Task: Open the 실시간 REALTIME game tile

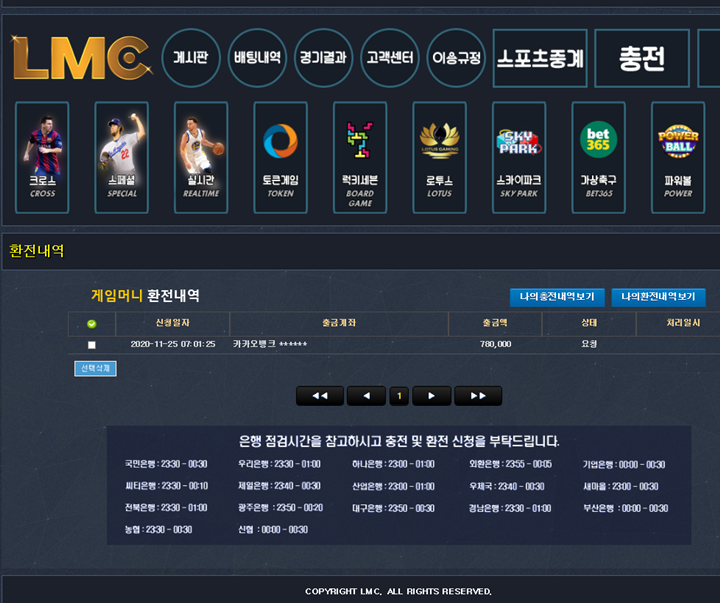Action: [201, 158]
